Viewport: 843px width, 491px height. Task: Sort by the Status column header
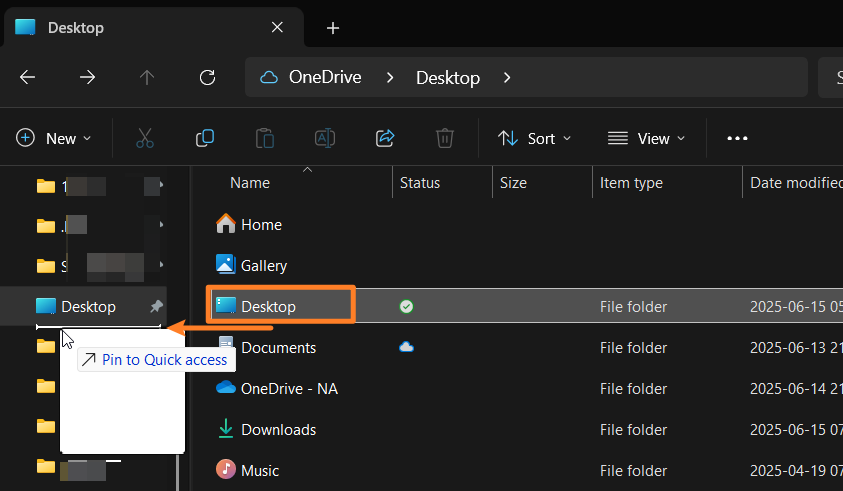click(x=420, y=183)
